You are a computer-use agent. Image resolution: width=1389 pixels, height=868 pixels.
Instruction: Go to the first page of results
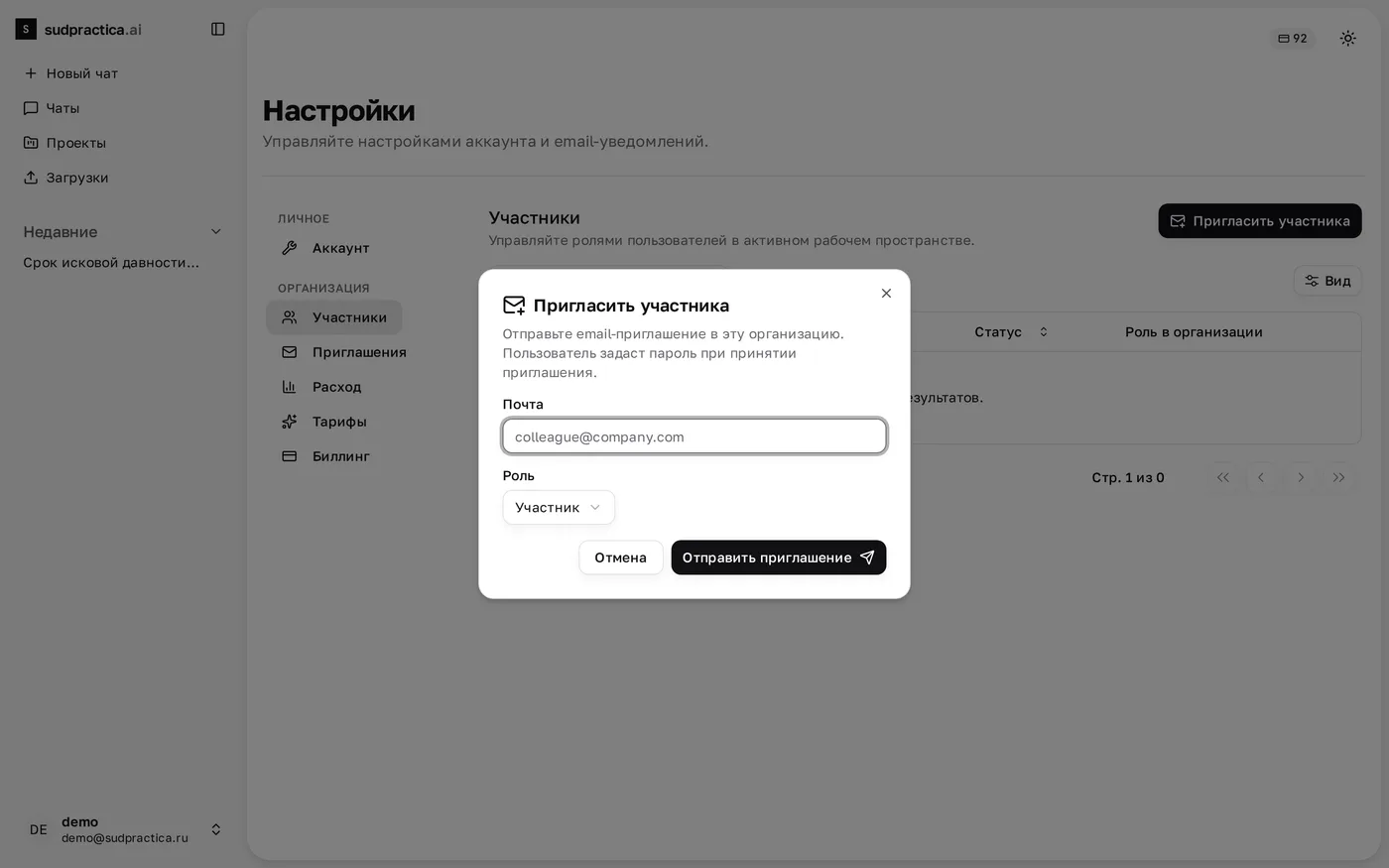1222,477
